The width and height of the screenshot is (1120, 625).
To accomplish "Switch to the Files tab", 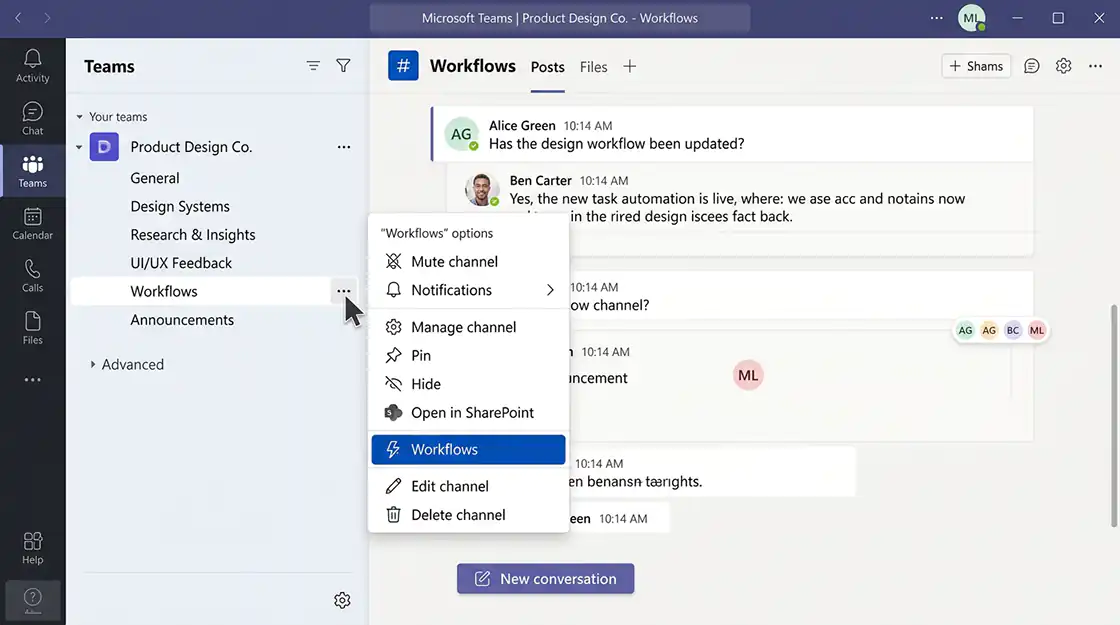I will [594, 67].
